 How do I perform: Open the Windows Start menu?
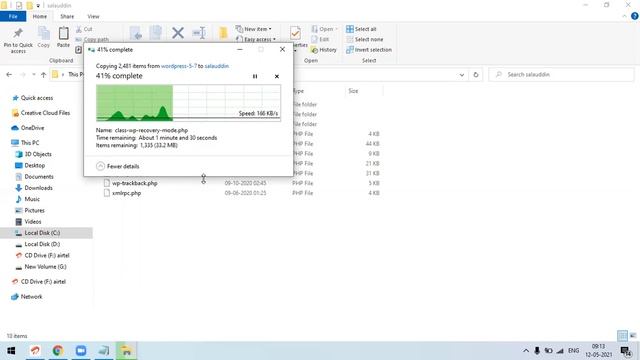pyautogui.click(x=11, y=351)
